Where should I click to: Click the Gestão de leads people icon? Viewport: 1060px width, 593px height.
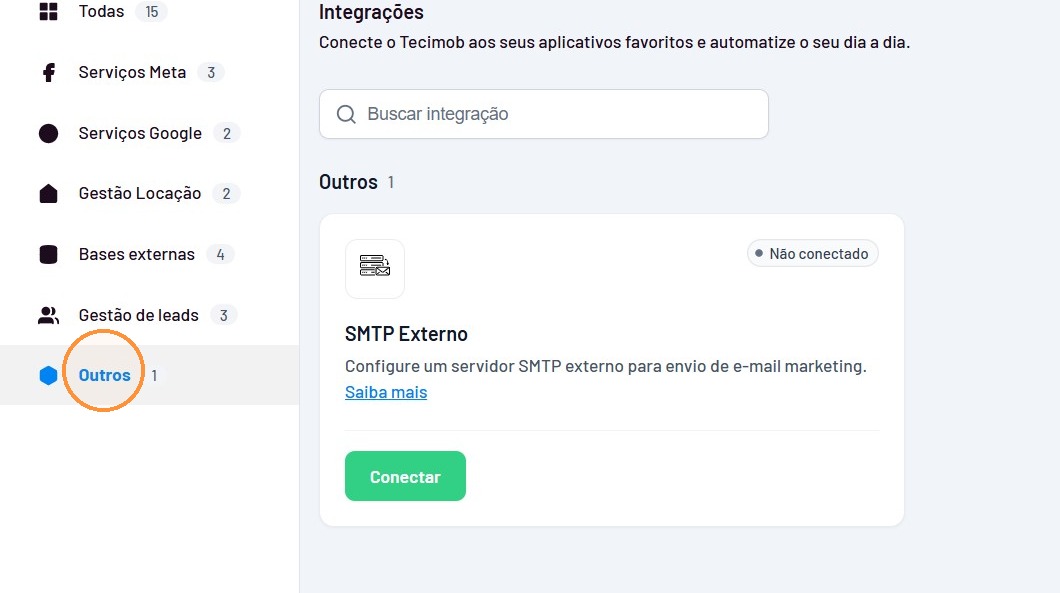48,315
